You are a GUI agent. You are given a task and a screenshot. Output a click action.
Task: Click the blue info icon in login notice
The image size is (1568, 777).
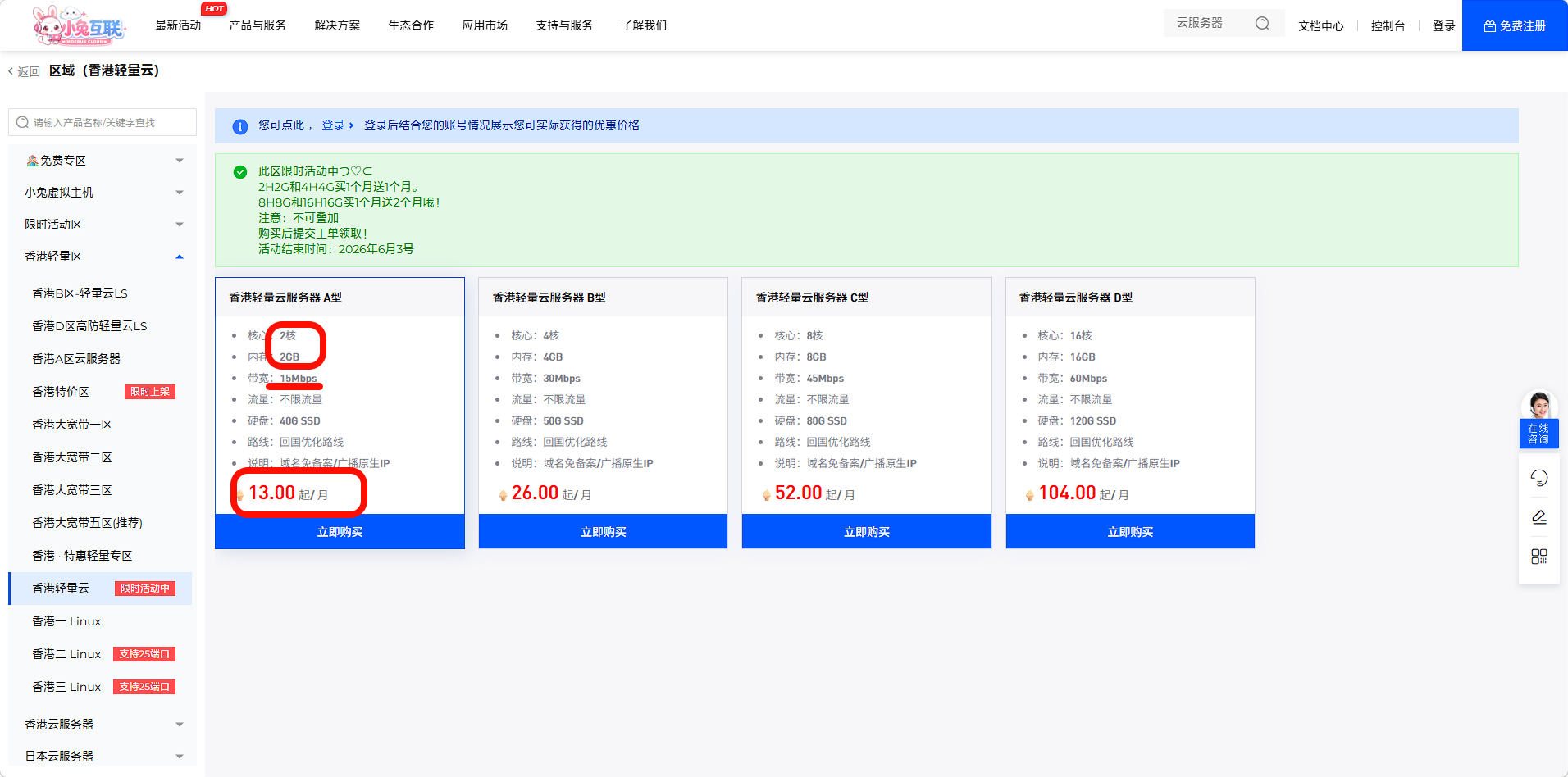pyautogui.click(x=239, y=126)
